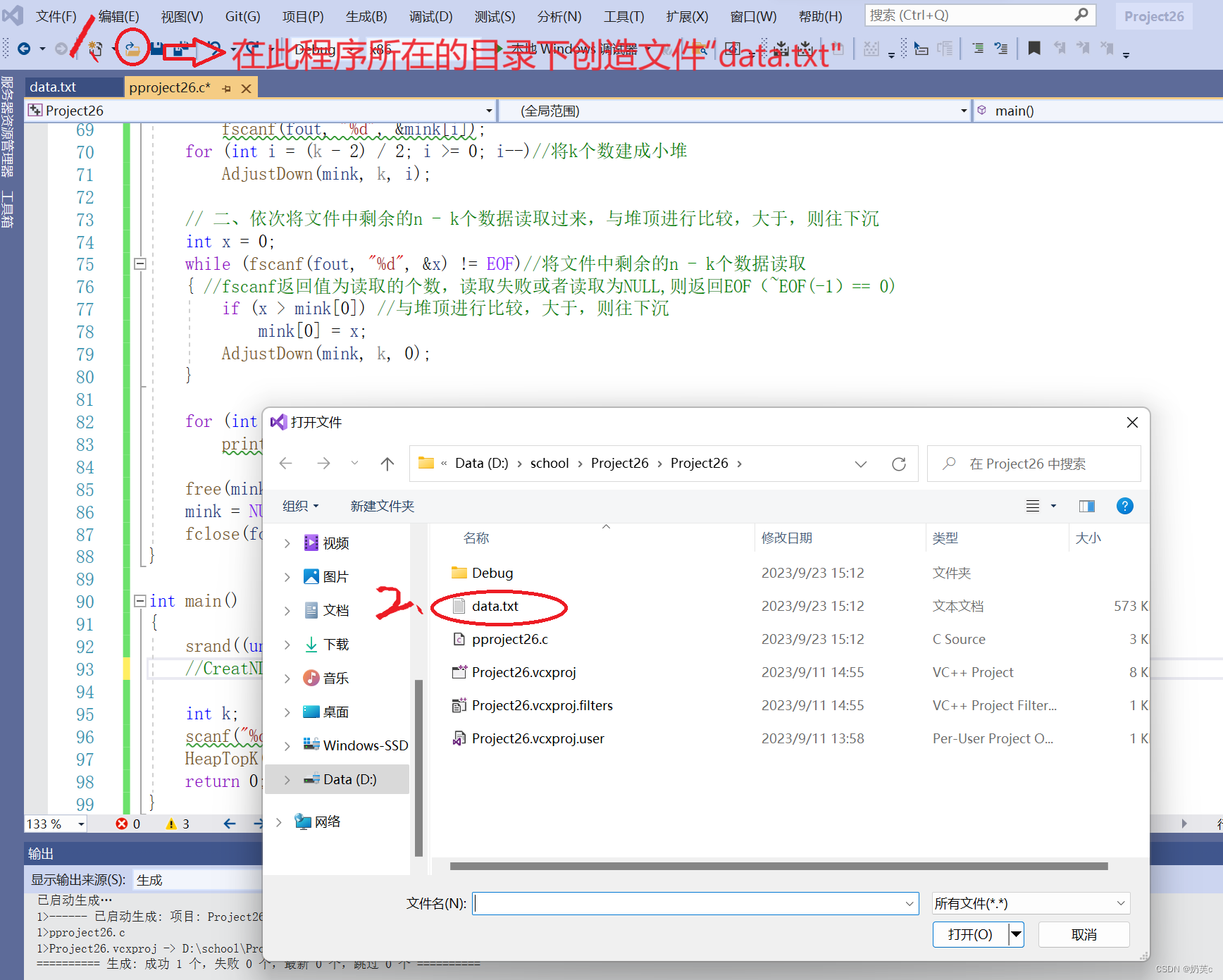This screenshot has height=980, width=1223.
Task: Open the address bar path dropdown
Action: click(861, 464)
